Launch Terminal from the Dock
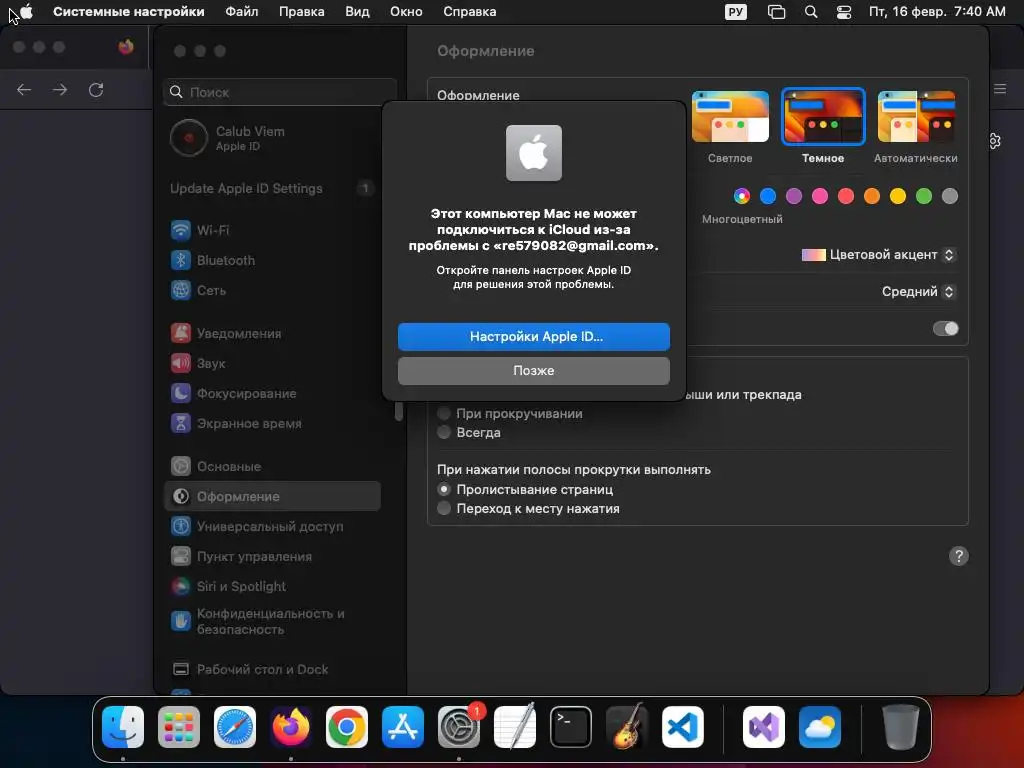The image size is (1024, 768). [x=571, y=727]
